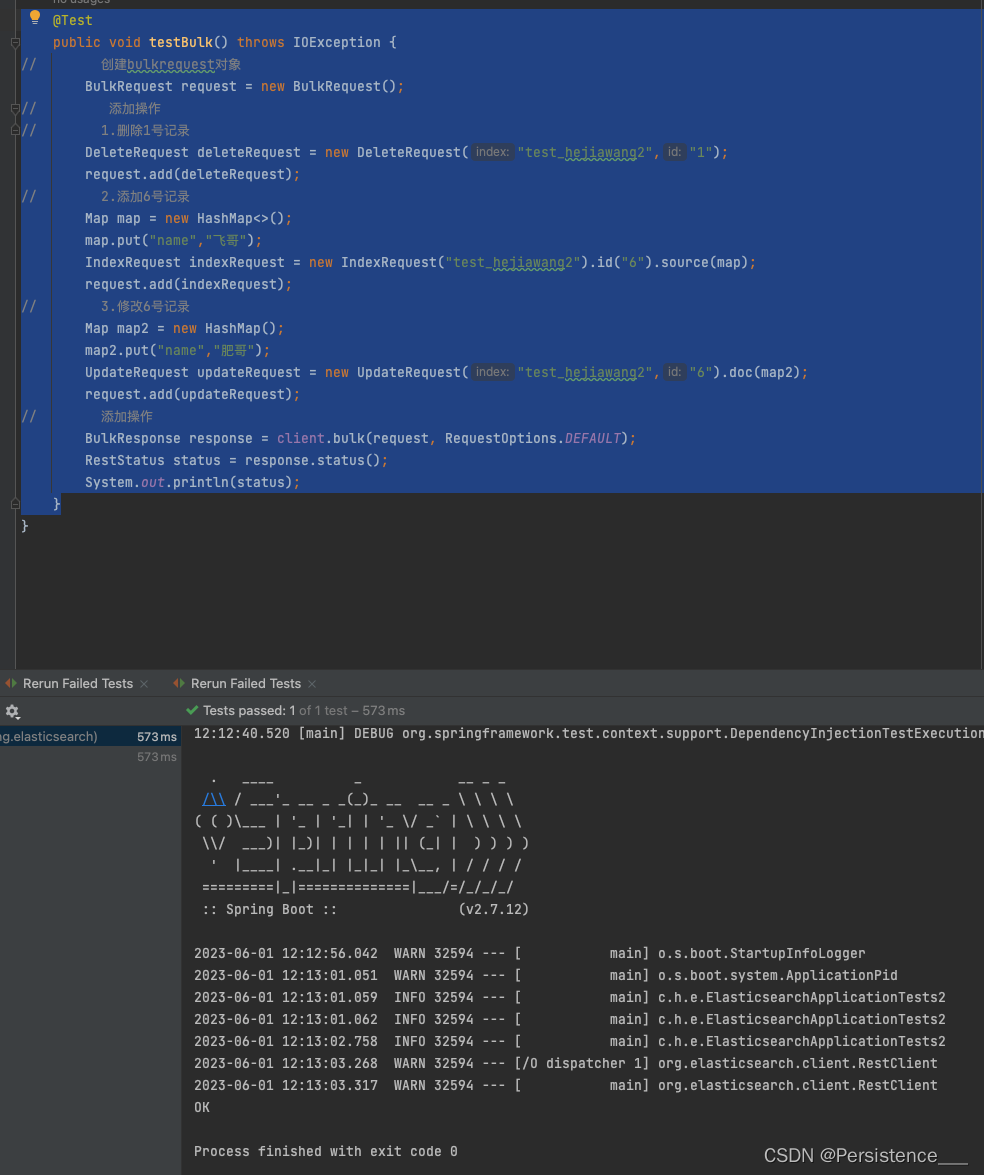The image size is (984, 1175).
Task: Click the 3.修改6号记录 comment
Action: click(x=145, y=306)
